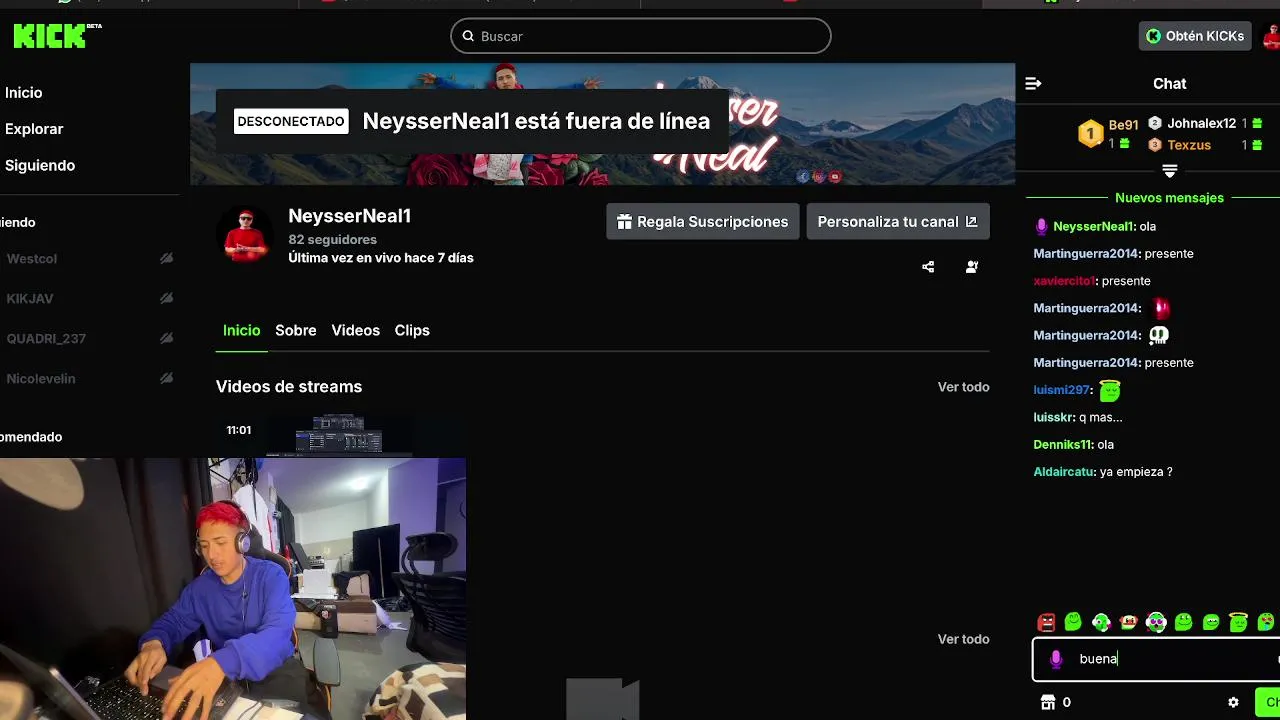The width and height of the screenshot is (1280, 720).
Task: Click Aldaircatu username in chat
Action: tap(1065, 472)
